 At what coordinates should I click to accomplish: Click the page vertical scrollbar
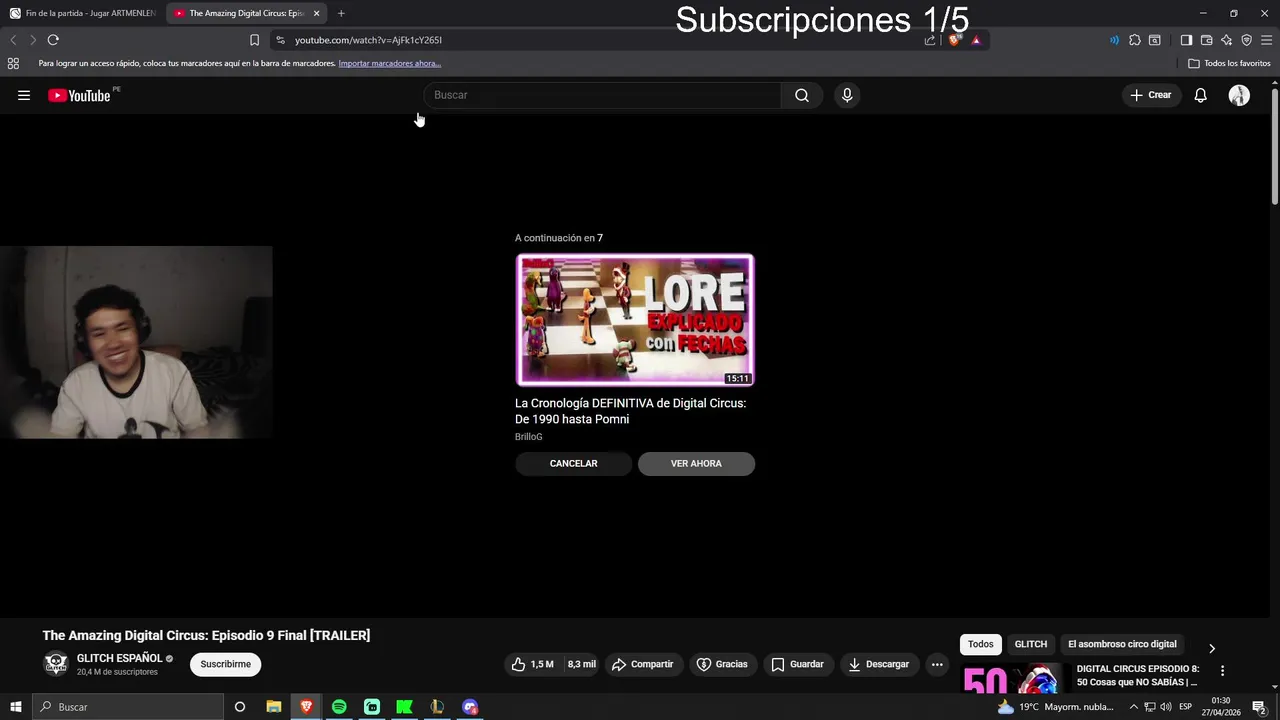1275,148
